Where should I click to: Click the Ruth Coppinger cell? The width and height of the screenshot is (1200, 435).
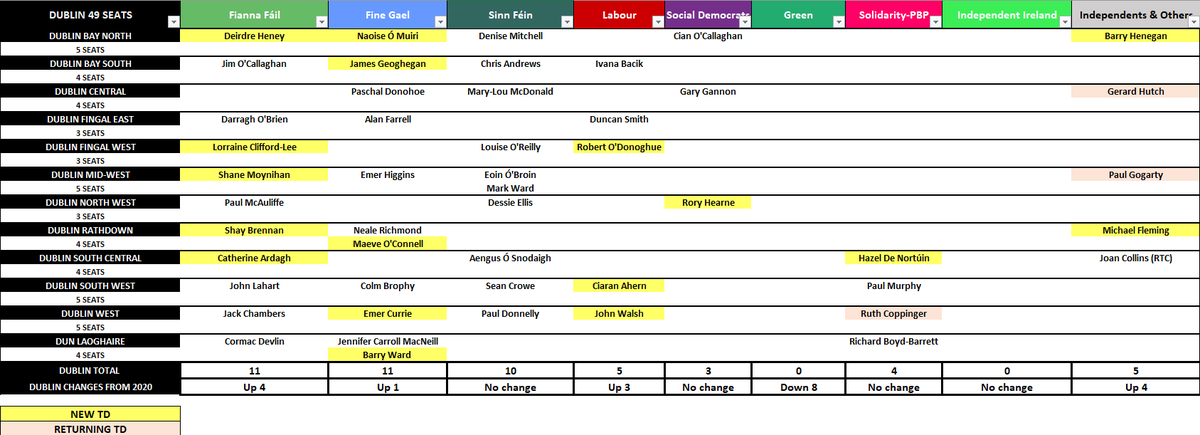(x=893, y=313)
